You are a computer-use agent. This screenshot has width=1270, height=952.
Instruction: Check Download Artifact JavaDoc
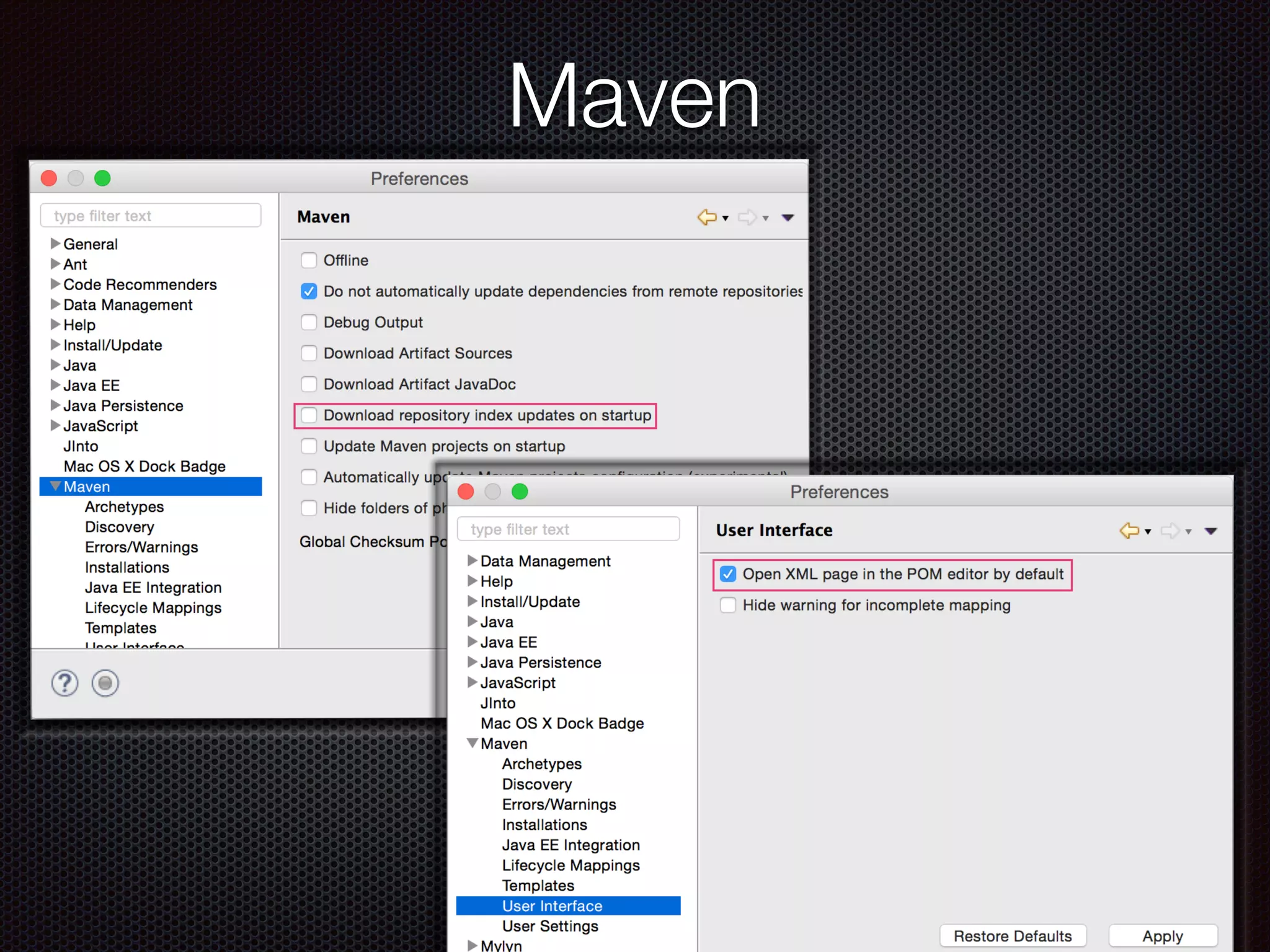click(x=309, y=384)
